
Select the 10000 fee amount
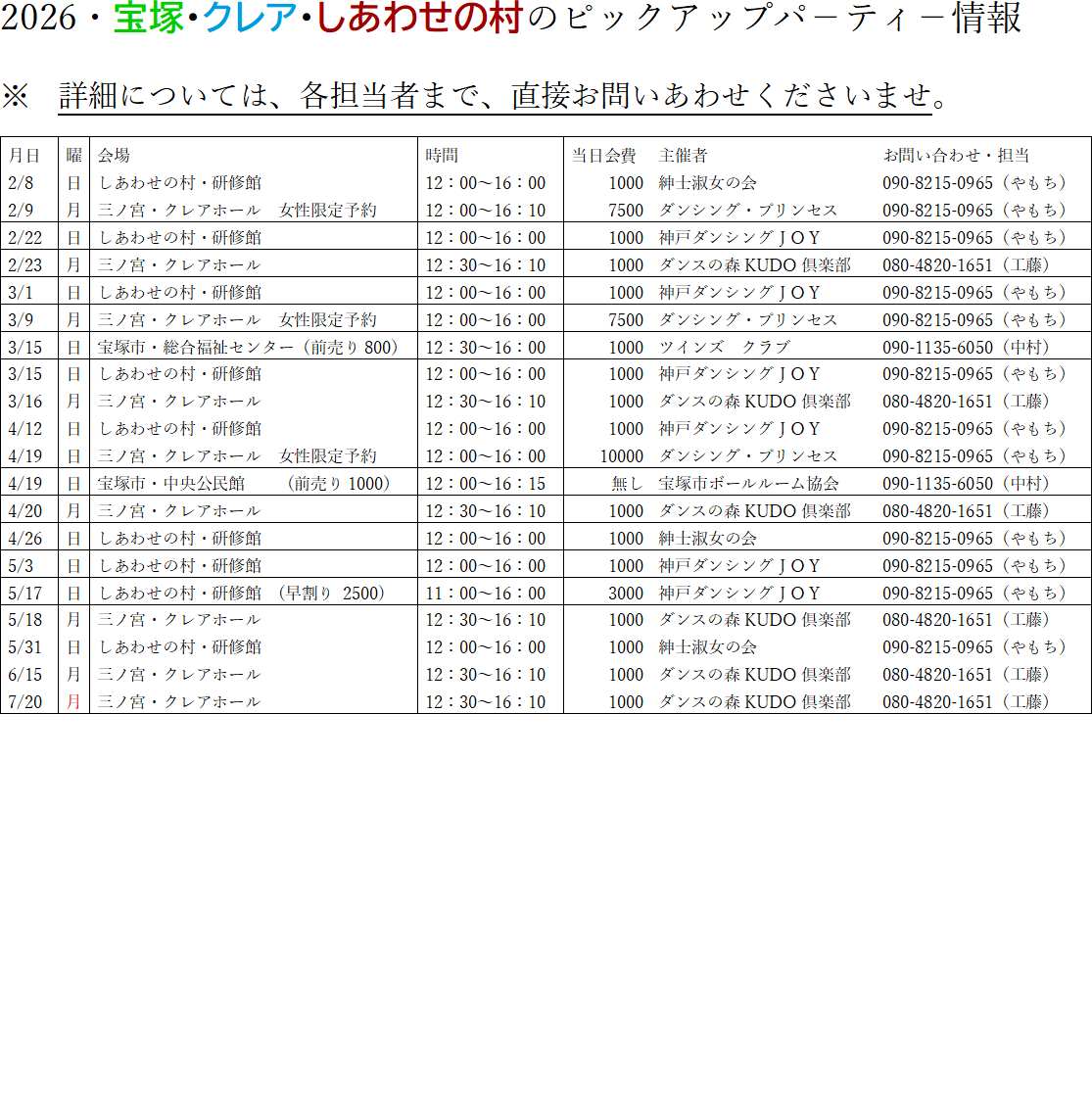click(622, 456)
